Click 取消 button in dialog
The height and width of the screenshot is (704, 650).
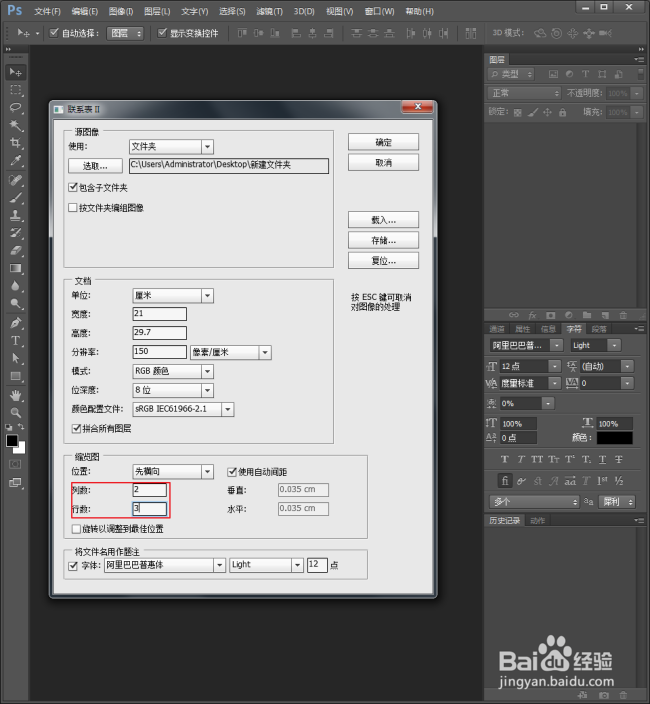tap(383, 163)
